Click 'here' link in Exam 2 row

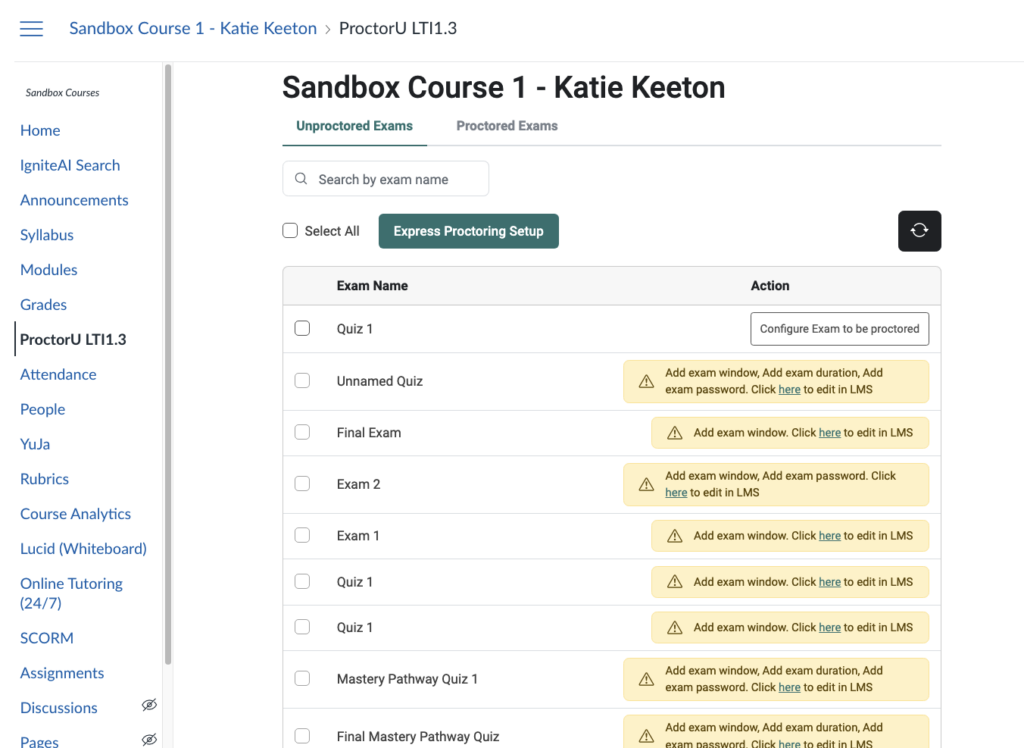[x=676, y=493]
